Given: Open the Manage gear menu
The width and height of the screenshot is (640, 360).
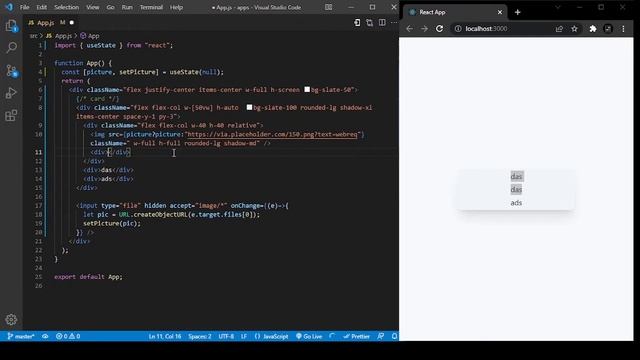Looking at the screenshot, I should pos(11,320).
